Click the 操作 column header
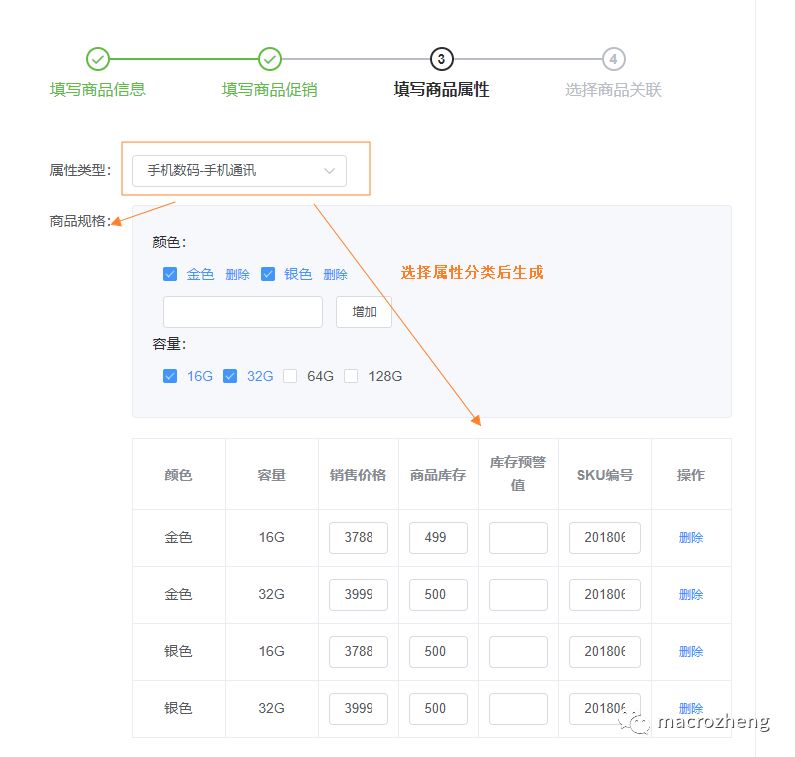The image size is (795, 757). click(691, 475)
